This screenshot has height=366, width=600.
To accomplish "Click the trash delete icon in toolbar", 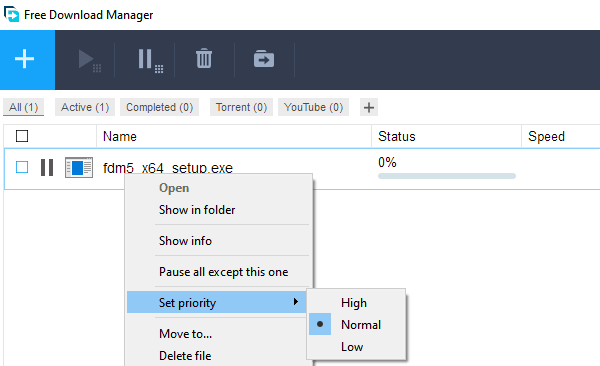I will coord(204,58).
